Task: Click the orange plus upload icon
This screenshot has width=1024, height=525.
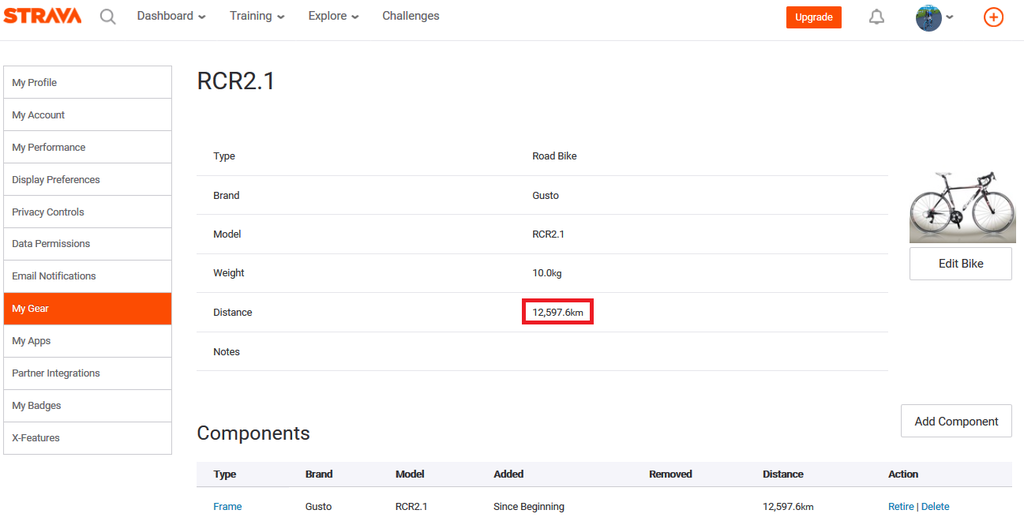Action: 993,17
